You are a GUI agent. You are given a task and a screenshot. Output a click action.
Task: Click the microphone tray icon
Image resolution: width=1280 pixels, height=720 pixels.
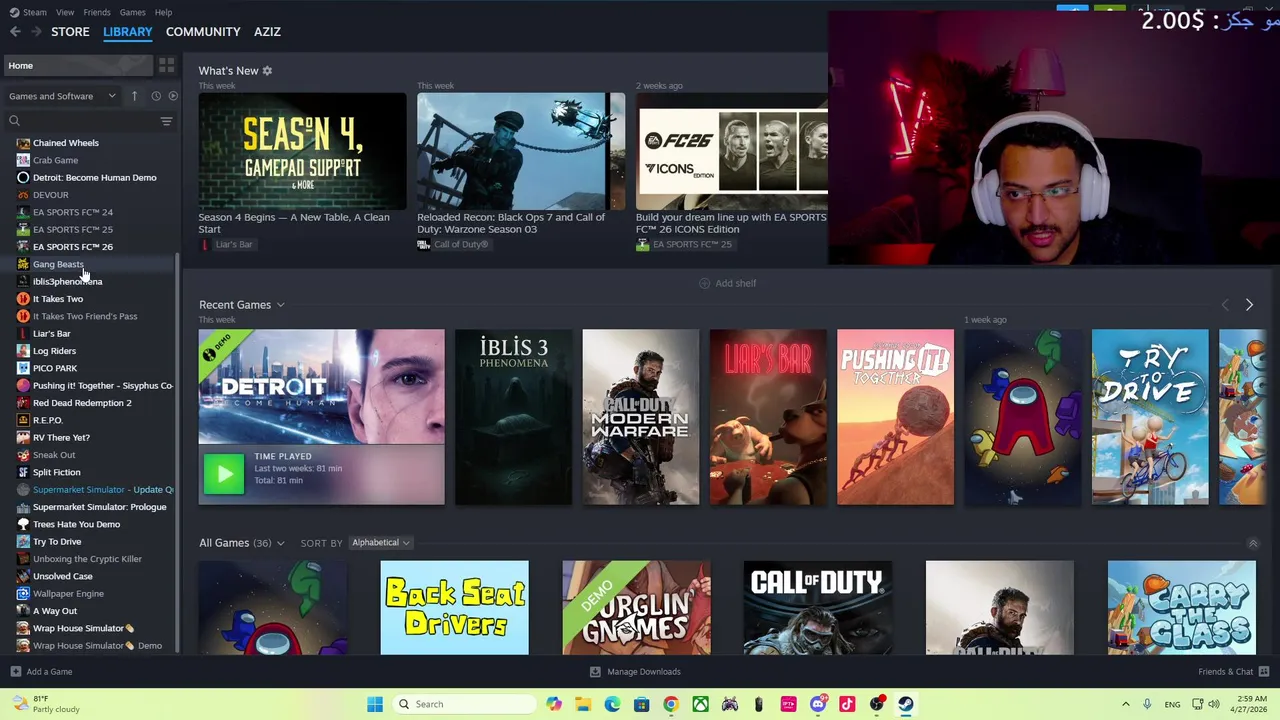pos(1147,704)
